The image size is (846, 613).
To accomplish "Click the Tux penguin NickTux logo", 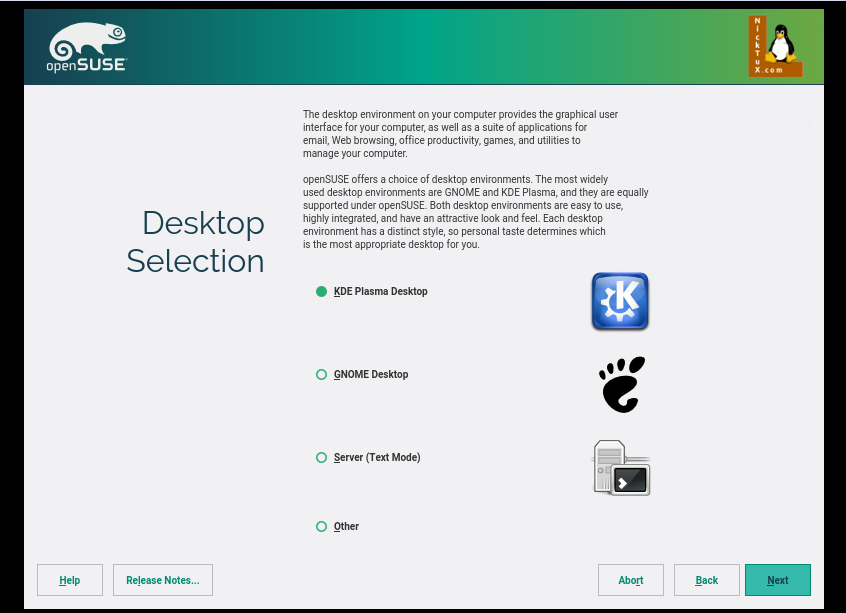I will pyautogui.click(x=775, y=46).
